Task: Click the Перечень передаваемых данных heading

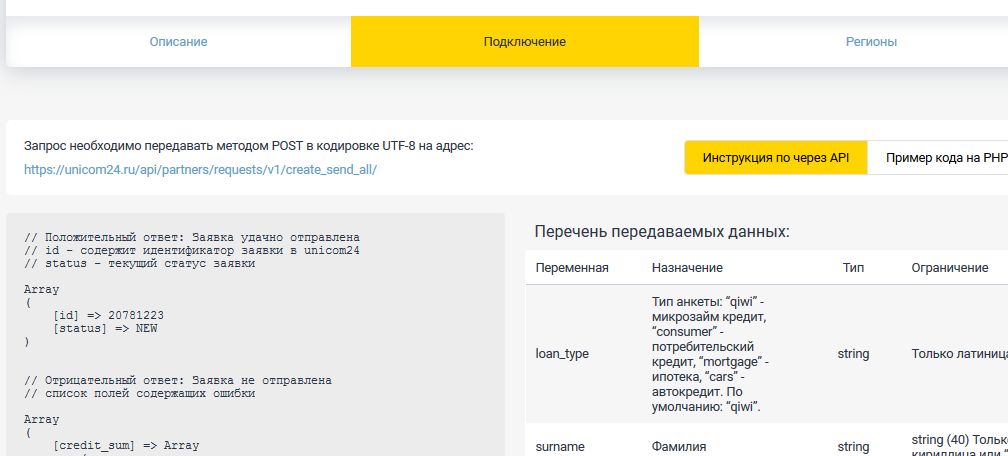Action: [662, 232]
